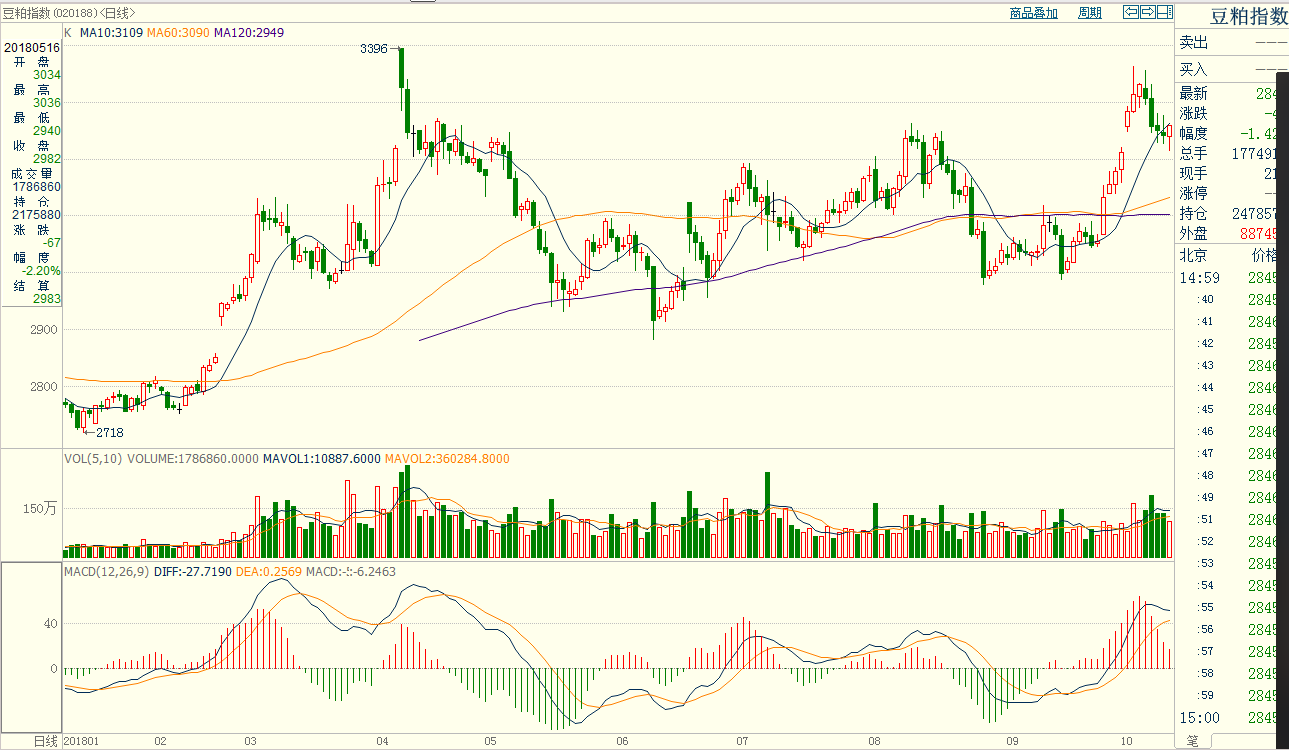Viewport: 1289px width, 750px height.
Task: Click the MA10:3109 indicator label
Action: coord(112,33)
